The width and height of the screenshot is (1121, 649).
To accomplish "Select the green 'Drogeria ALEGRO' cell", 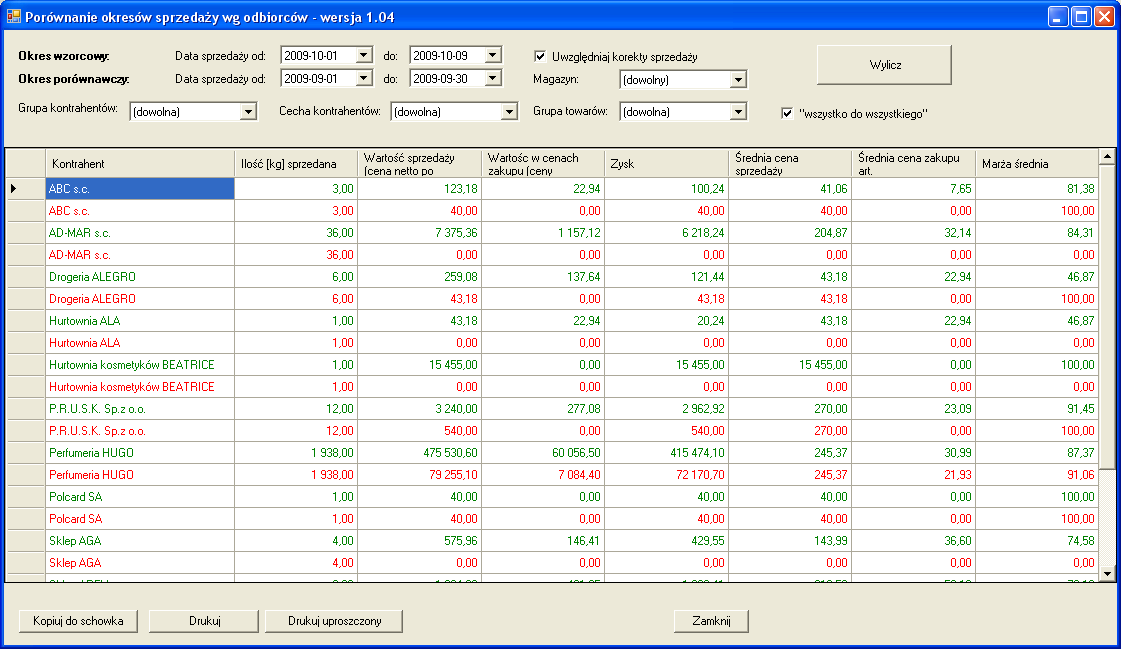I will coord(140,277).
